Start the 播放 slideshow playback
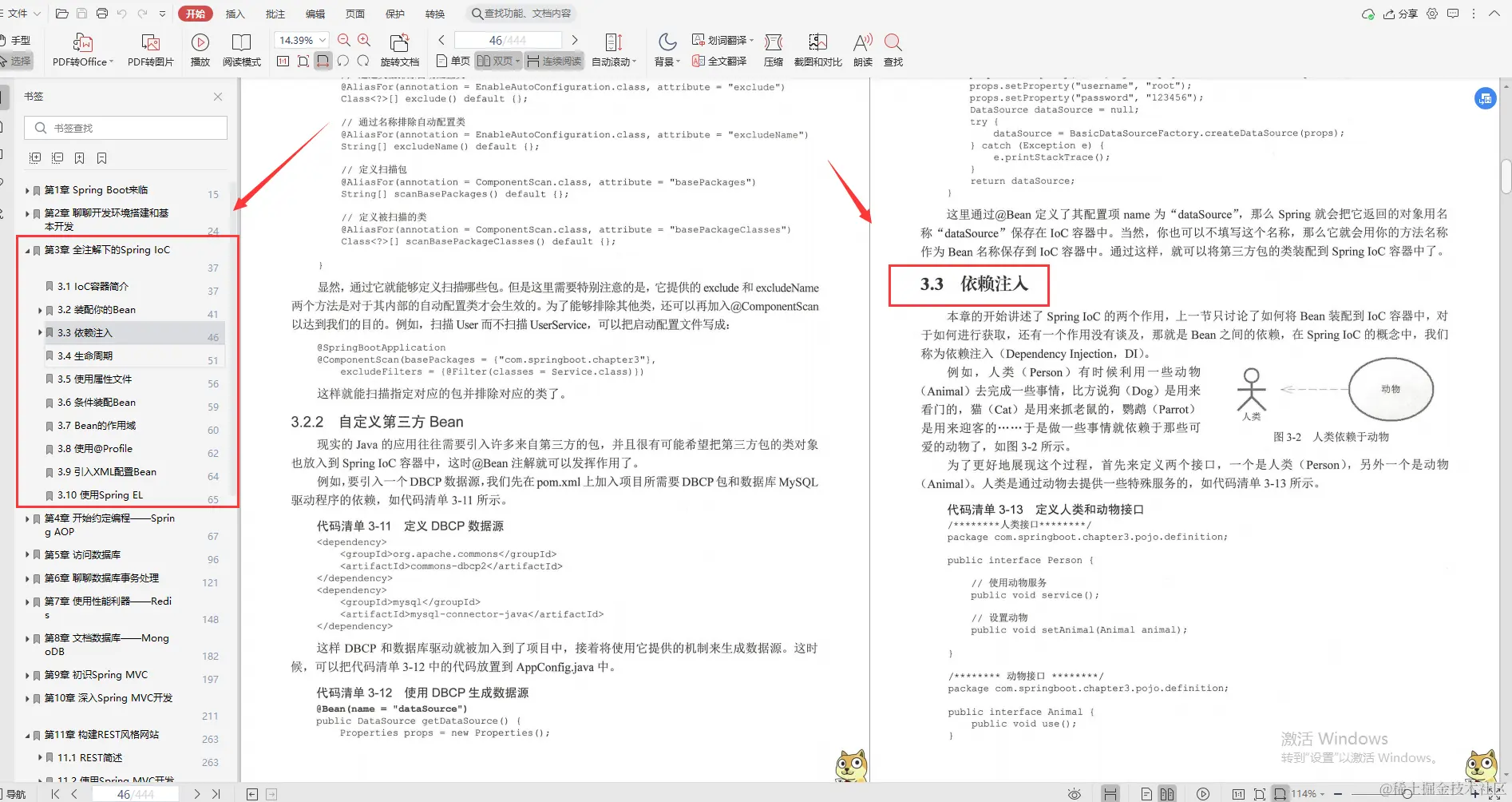1512x802 pixels. [199, 48]
